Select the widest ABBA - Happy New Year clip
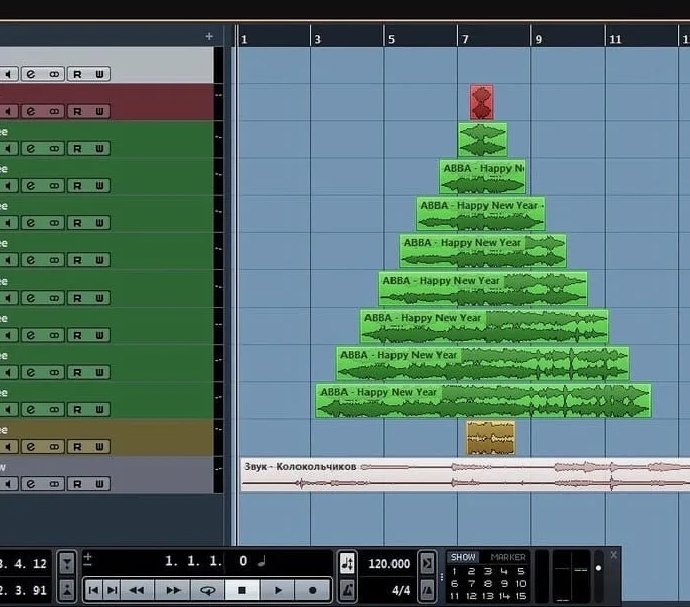 483,401
